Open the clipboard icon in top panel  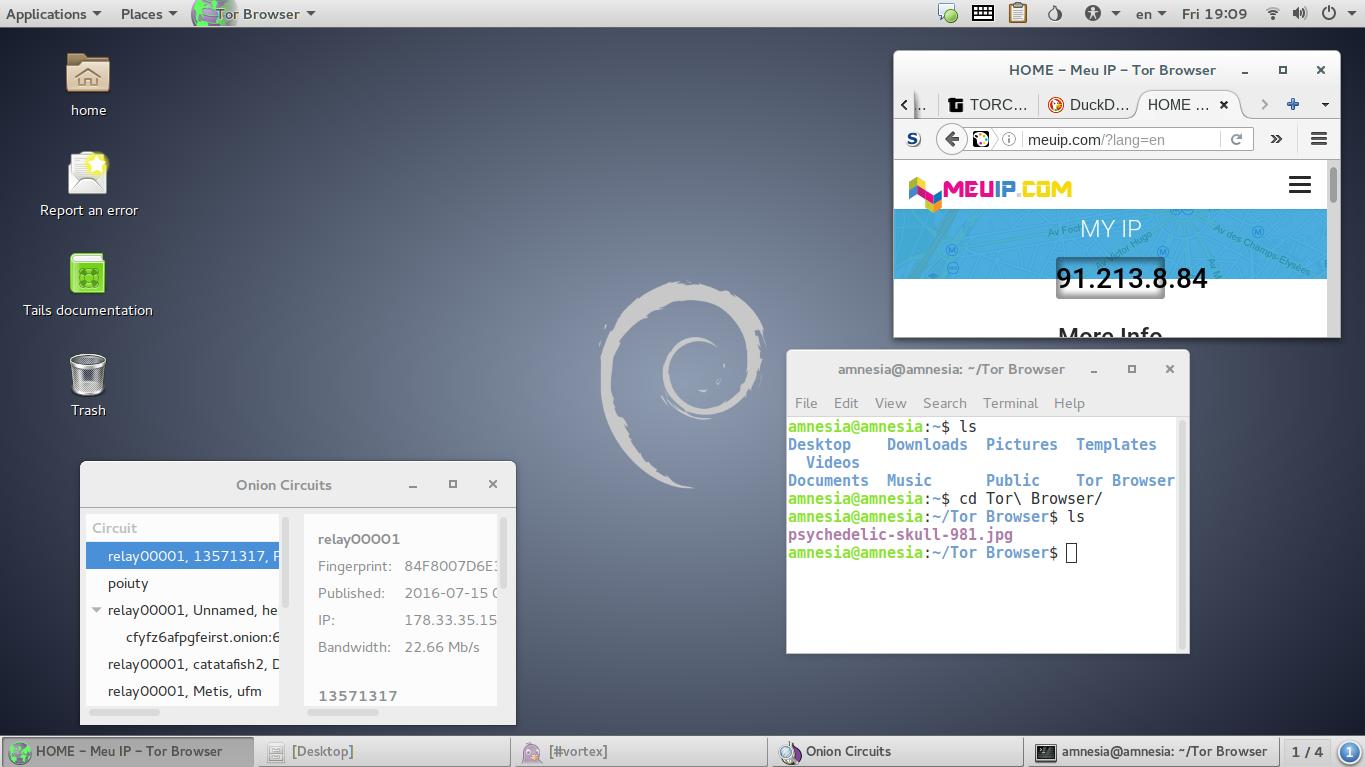(1018, 14)
